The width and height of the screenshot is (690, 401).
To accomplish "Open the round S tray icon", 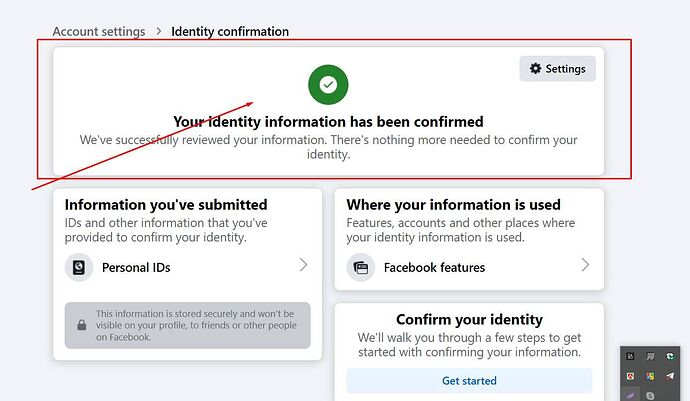I will tap(650, 395).
